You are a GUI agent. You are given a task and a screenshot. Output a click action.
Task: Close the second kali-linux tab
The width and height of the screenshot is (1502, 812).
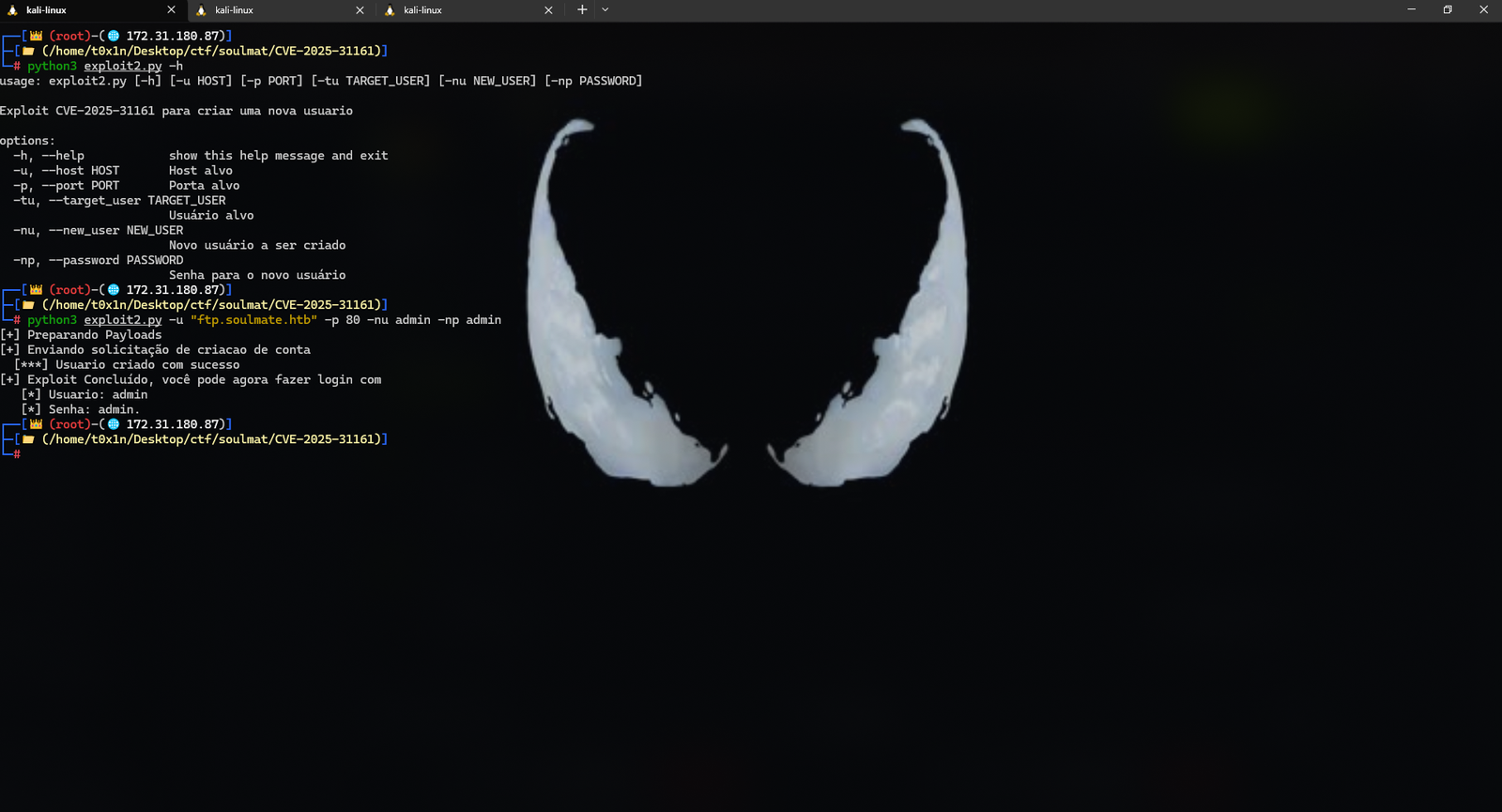(360, 9)
